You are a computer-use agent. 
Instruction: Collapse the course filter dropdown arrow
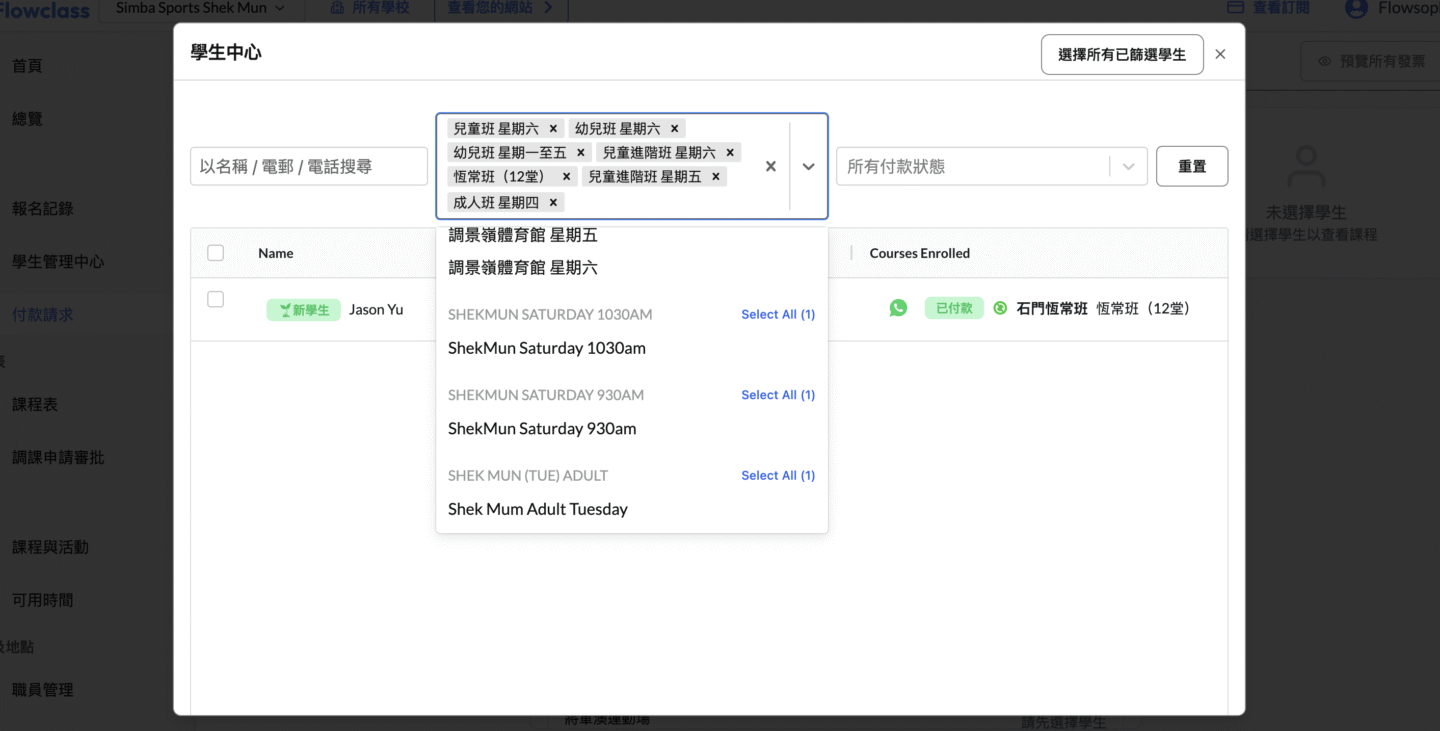[x=808, y=167]
